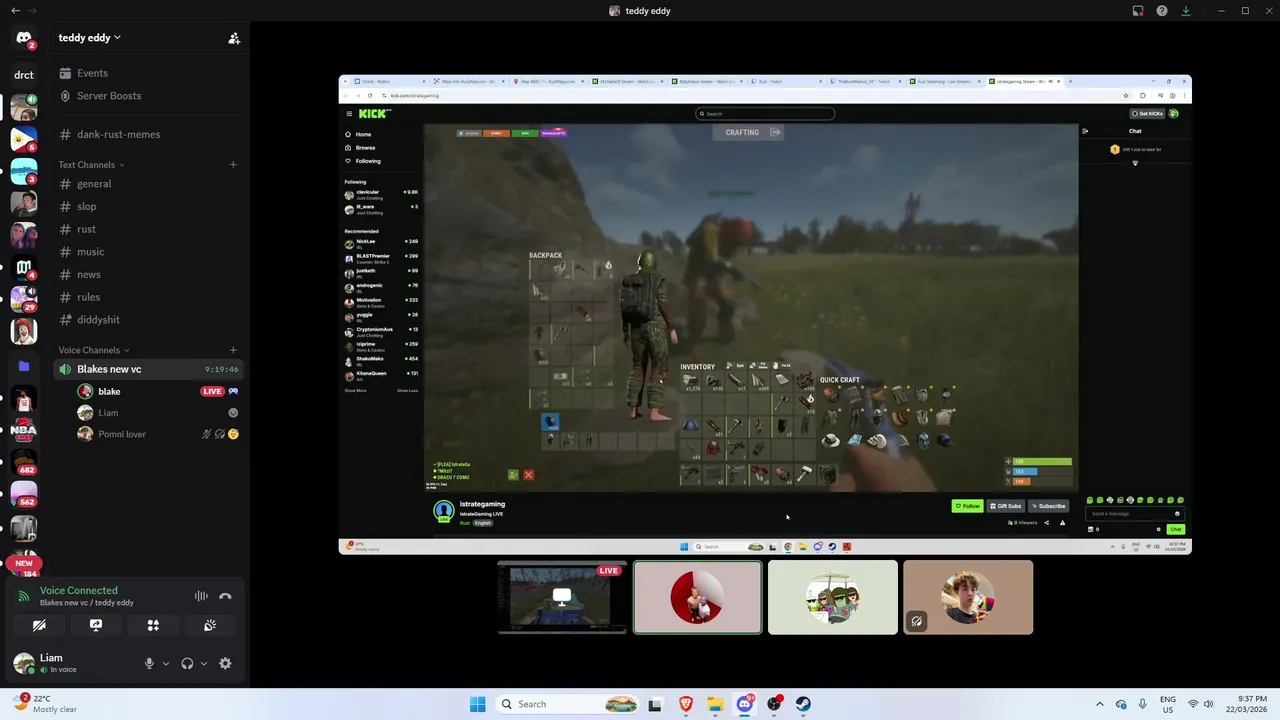Collapse the Text Channels category
Image resolution: width=1280 pixels, height=720 pixels.
pos(91,164)
